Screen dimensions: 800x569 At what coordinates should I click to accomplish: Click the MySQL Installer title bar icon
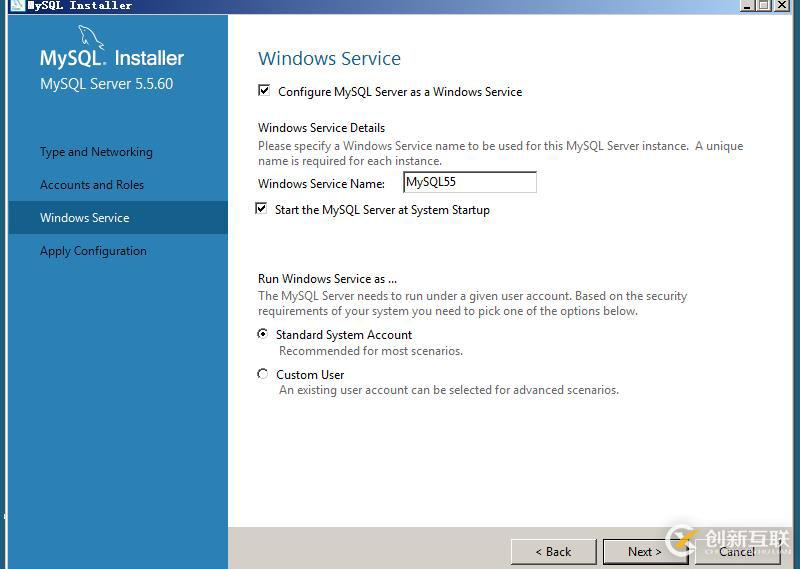(17, 5)
